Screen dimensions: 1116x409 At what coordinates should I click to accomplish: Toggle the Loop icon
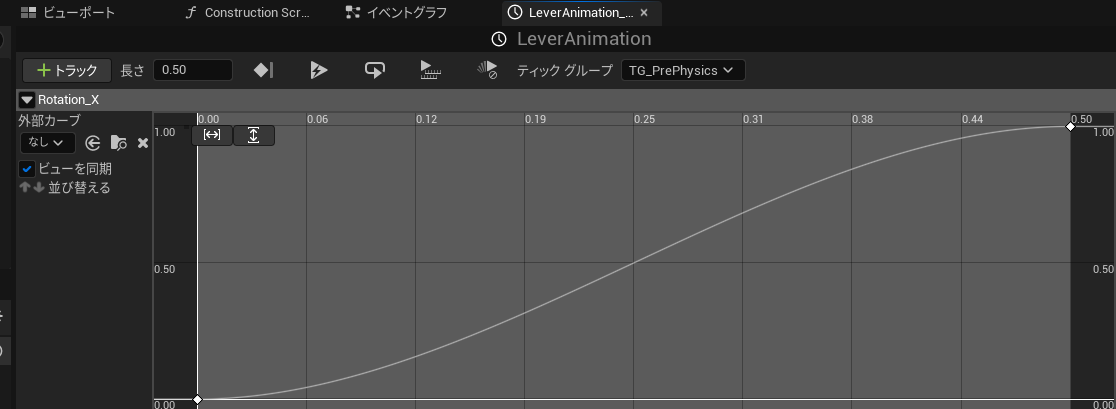coord(374,70)
